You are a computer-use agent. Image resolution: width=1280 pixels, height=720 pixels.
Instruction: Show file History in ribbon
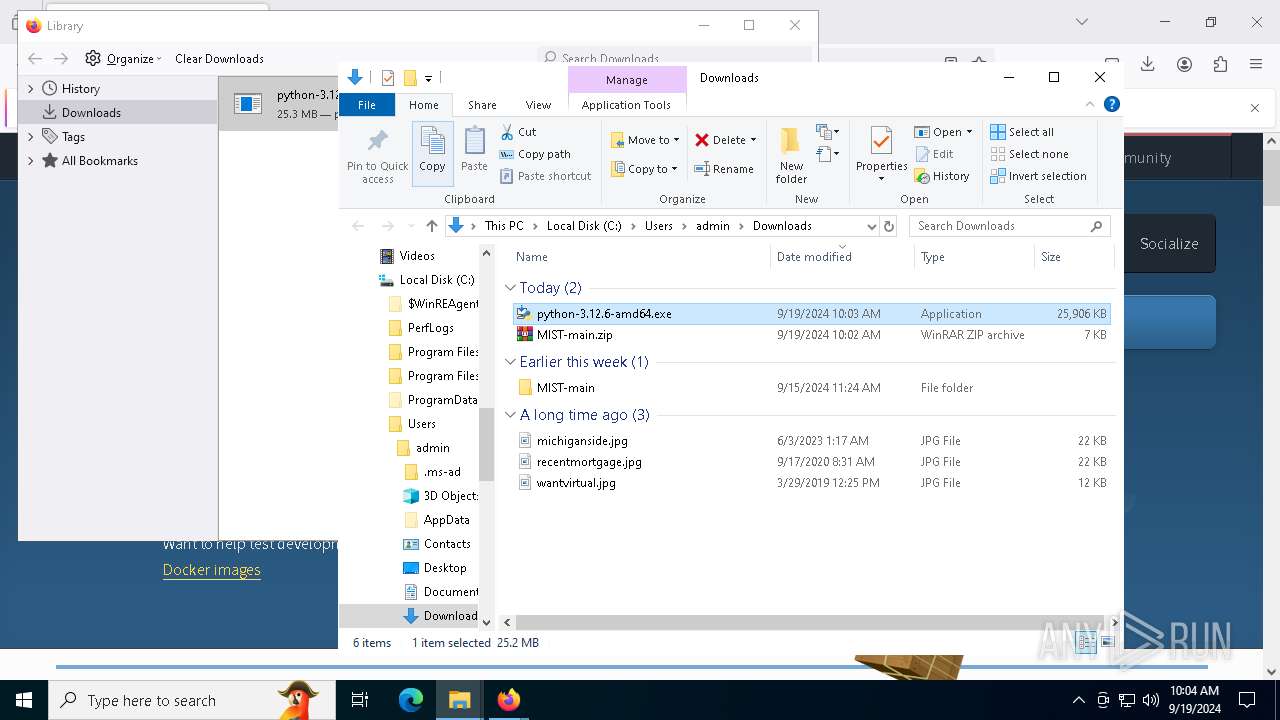[941, 176]
